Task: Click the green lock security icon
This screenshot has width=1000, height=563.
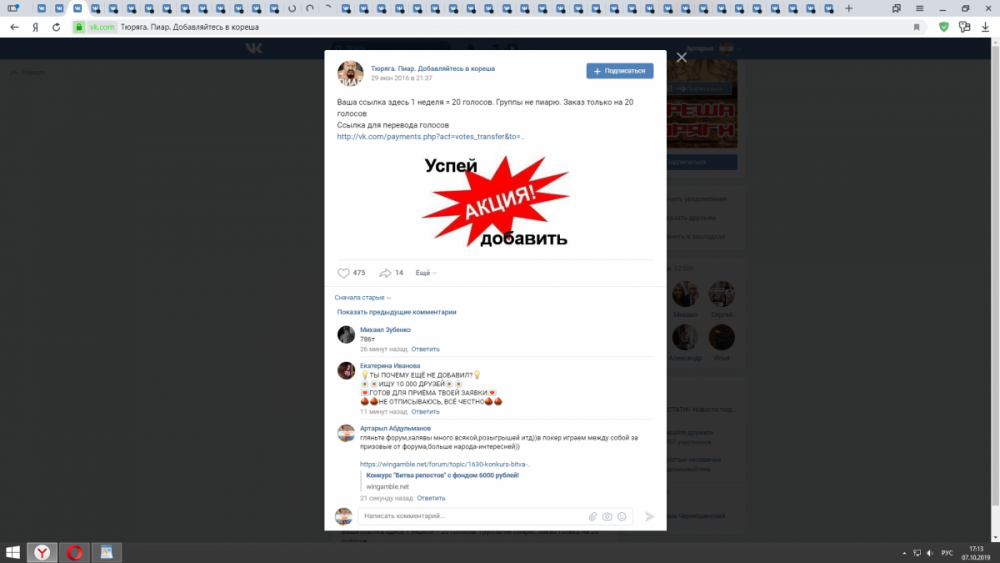Action: click(x=79, y=27)
